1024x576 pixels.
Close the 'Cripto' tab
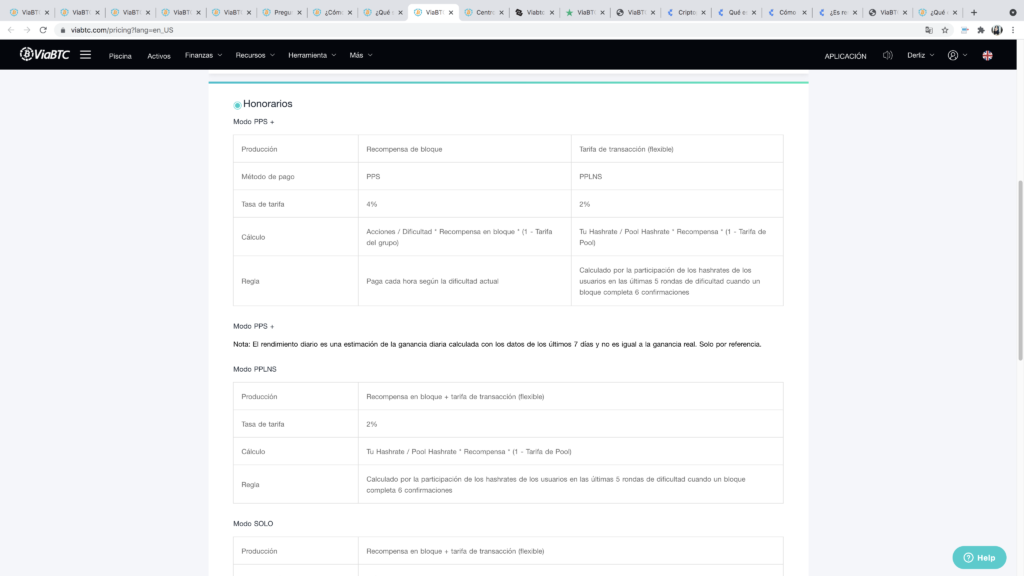(703, 12)
